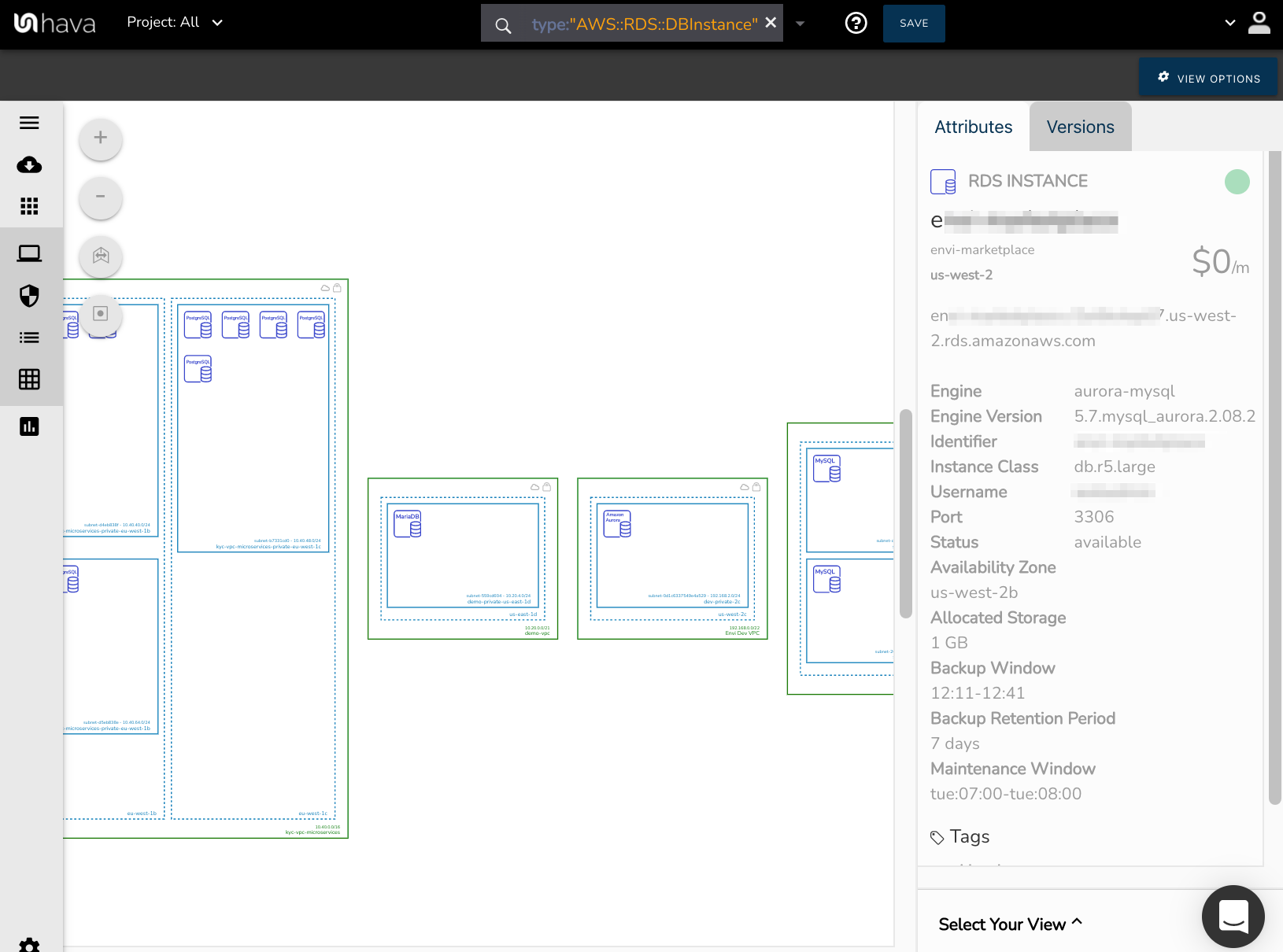Click the Envi Dev VPC label
The image size is (1283, 952).
click(742, 633)
